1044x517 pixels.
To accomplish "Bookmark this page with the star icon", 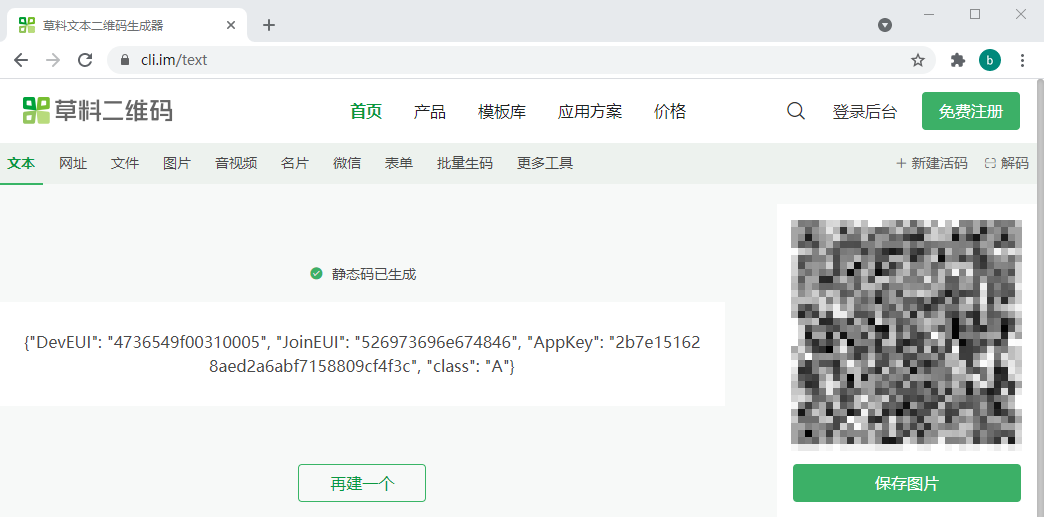I will point(918,60).
